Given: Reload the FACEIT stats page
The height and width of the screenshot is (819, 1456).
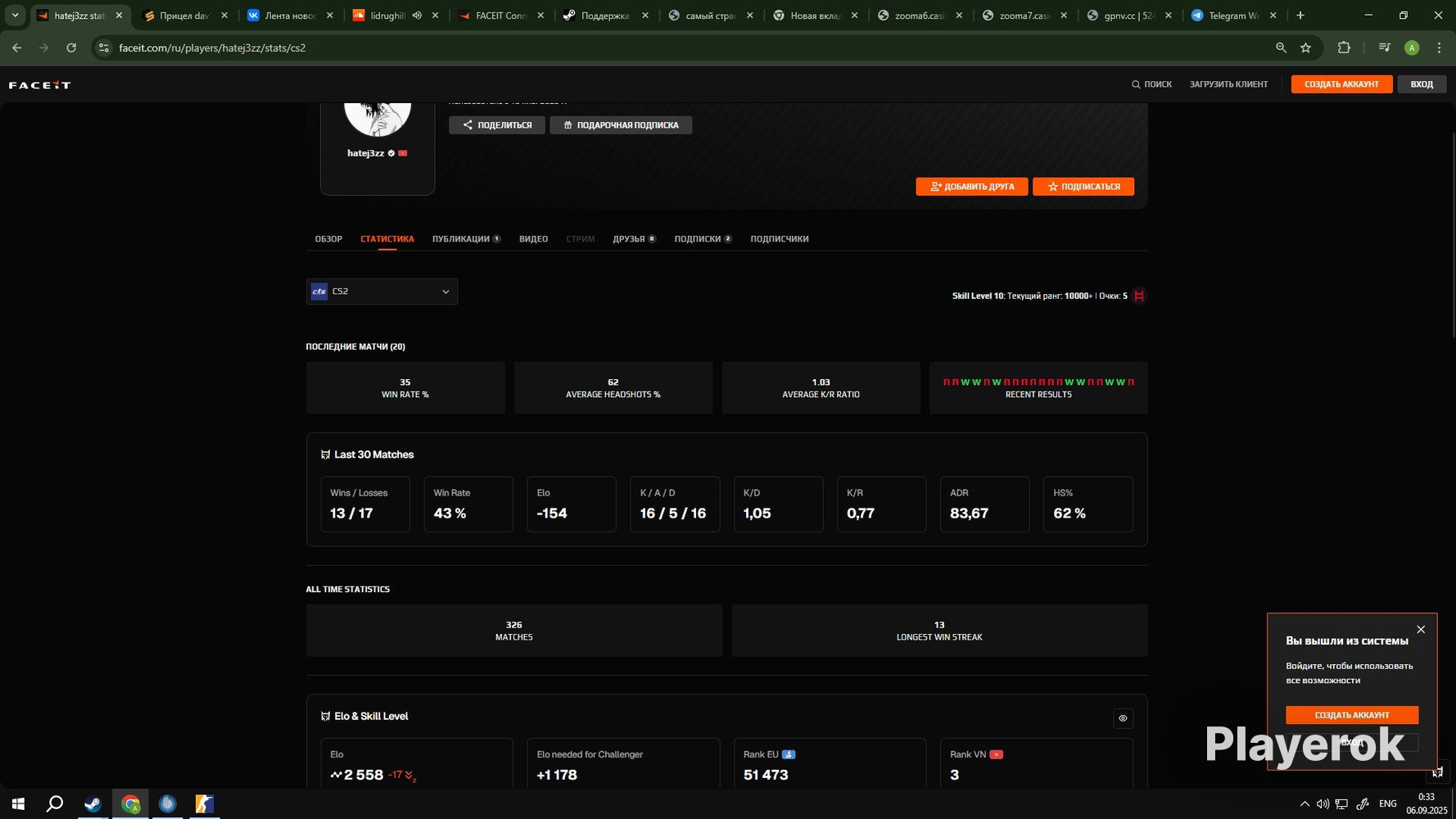Looking at the screenshot, I should pos(71,48).
